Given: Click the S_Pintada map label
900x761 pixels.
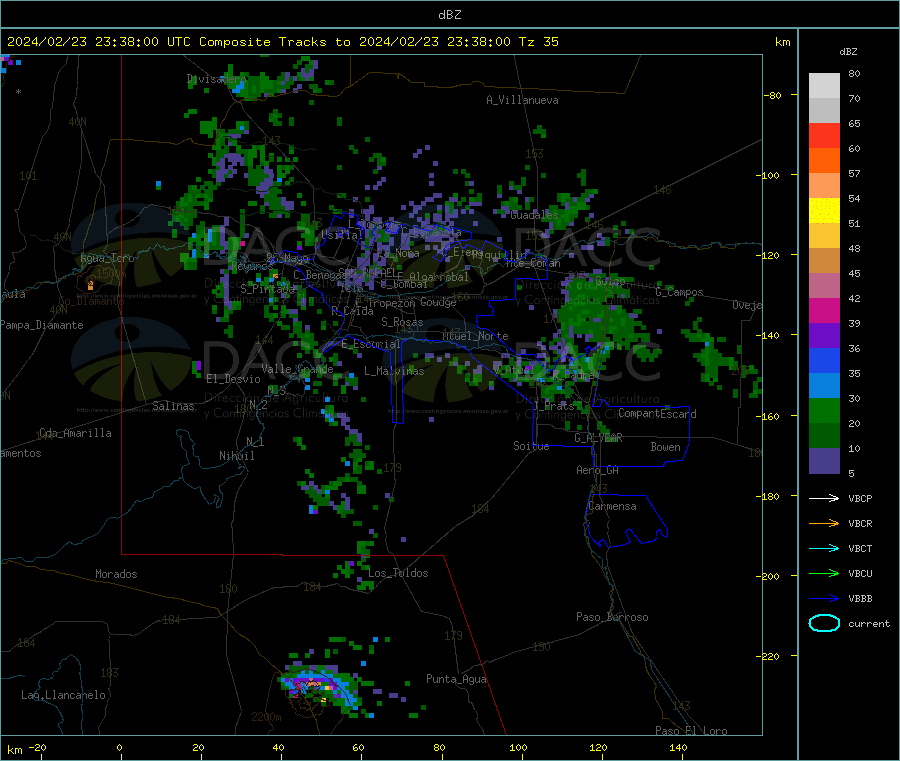Looking at the screenshot, I should pos(267,288).
